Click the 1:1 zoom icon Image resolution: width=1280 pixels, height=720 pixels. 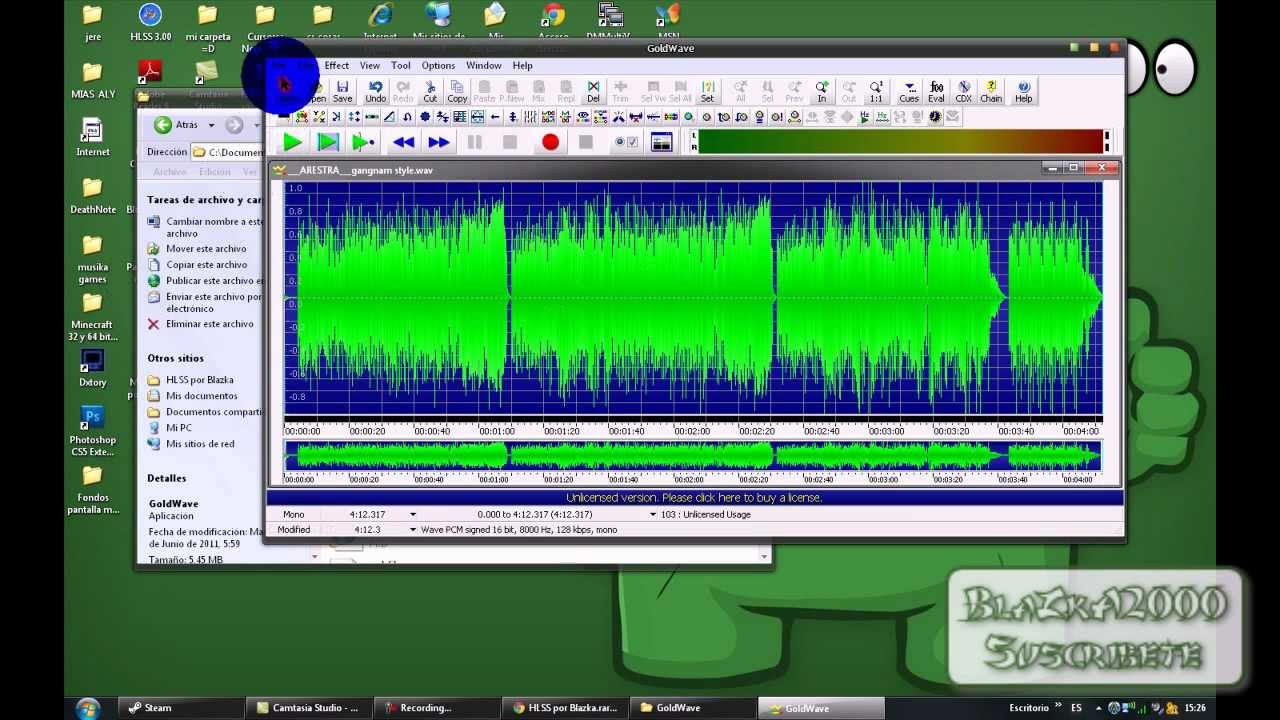pos(876,92)
